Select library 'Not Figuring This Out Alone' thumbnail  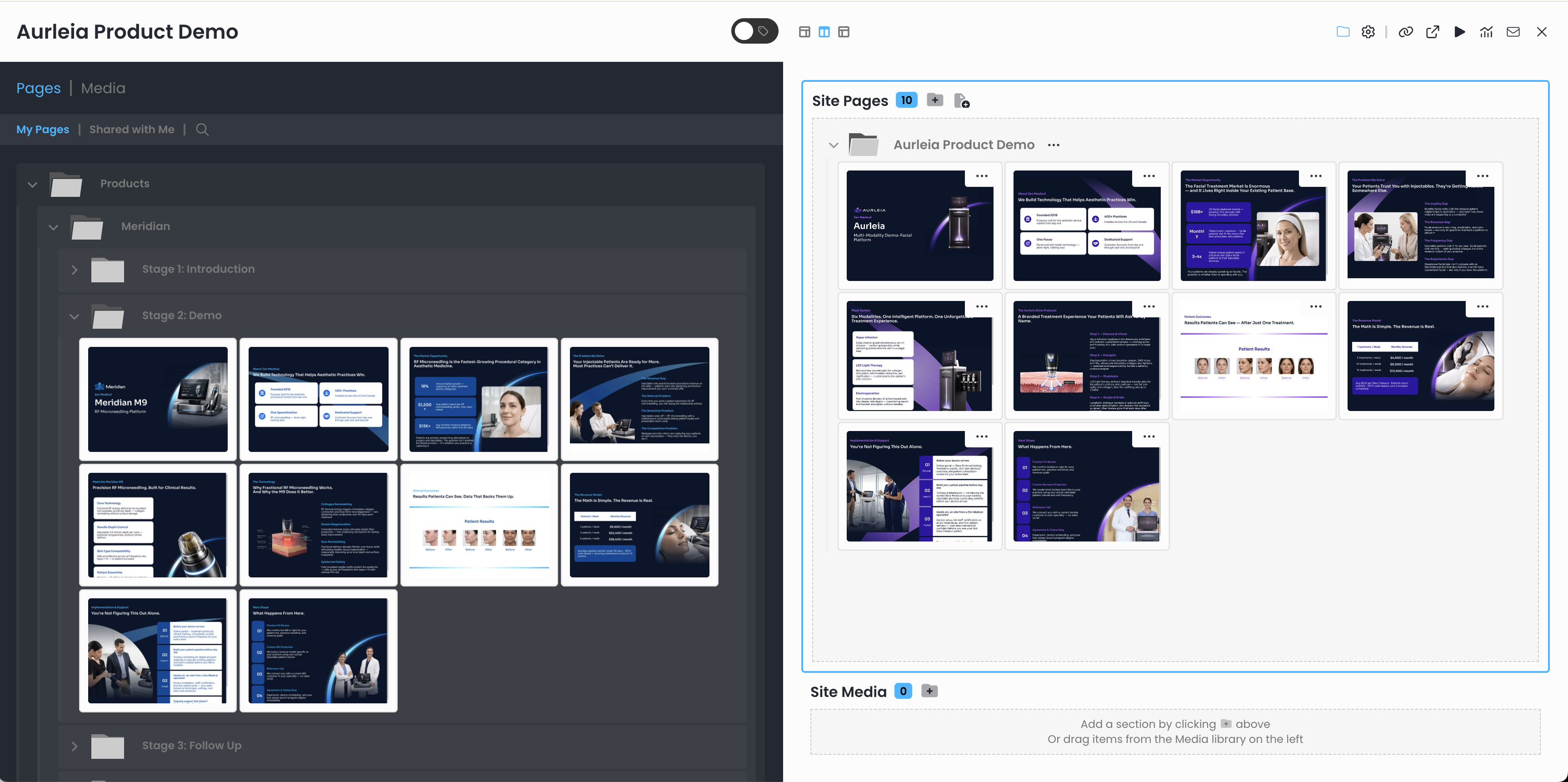[158, 651]
